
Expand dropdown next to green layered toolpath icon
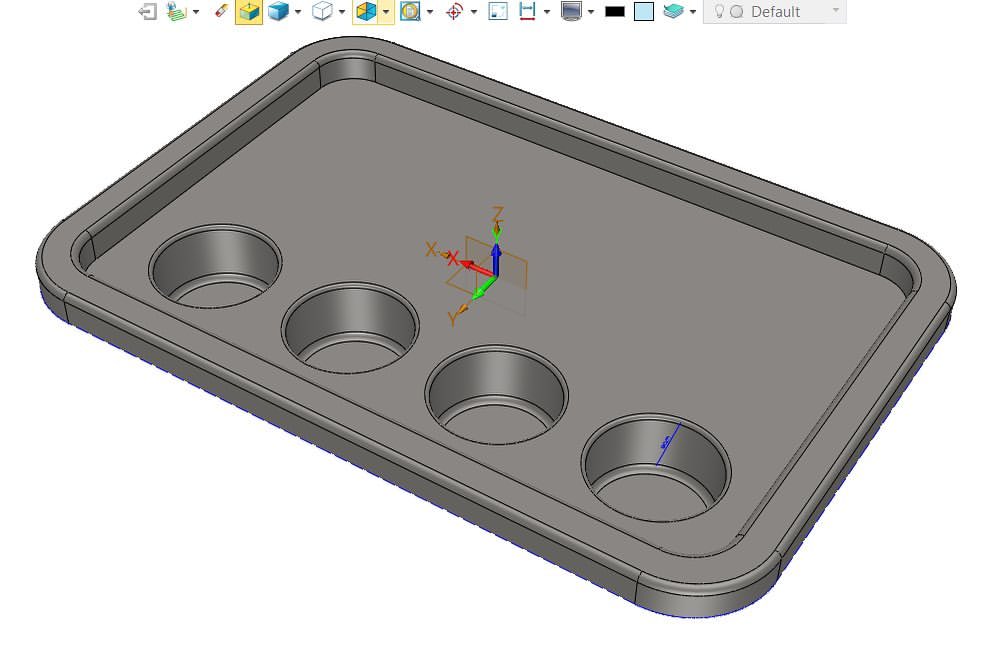pyautogui.click(x=196, y=12)
